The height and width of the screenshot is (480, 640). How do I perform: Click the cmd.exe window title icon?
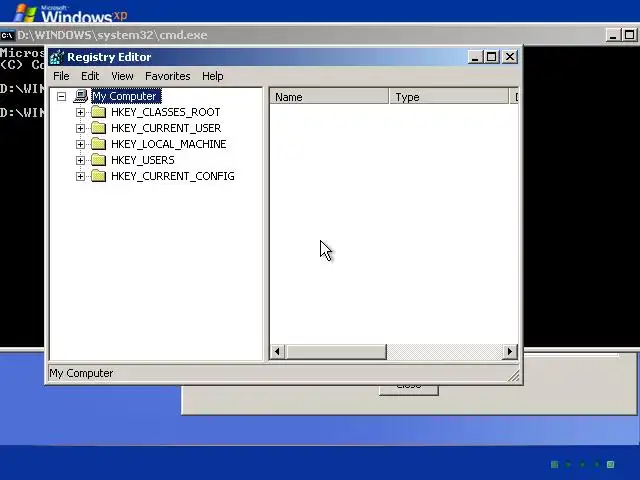pos(7,36)
